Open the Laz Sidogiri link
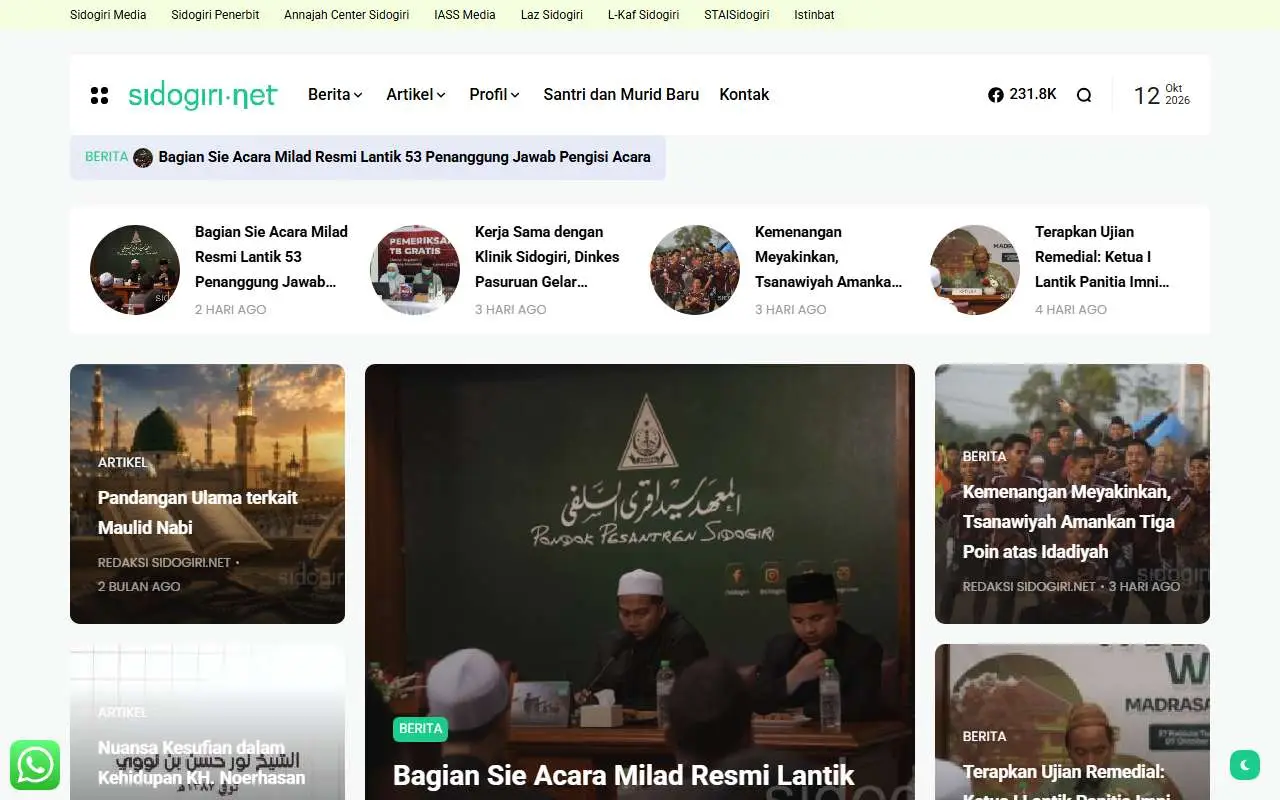Screen dimensions: 1280x800 [552, 15]
